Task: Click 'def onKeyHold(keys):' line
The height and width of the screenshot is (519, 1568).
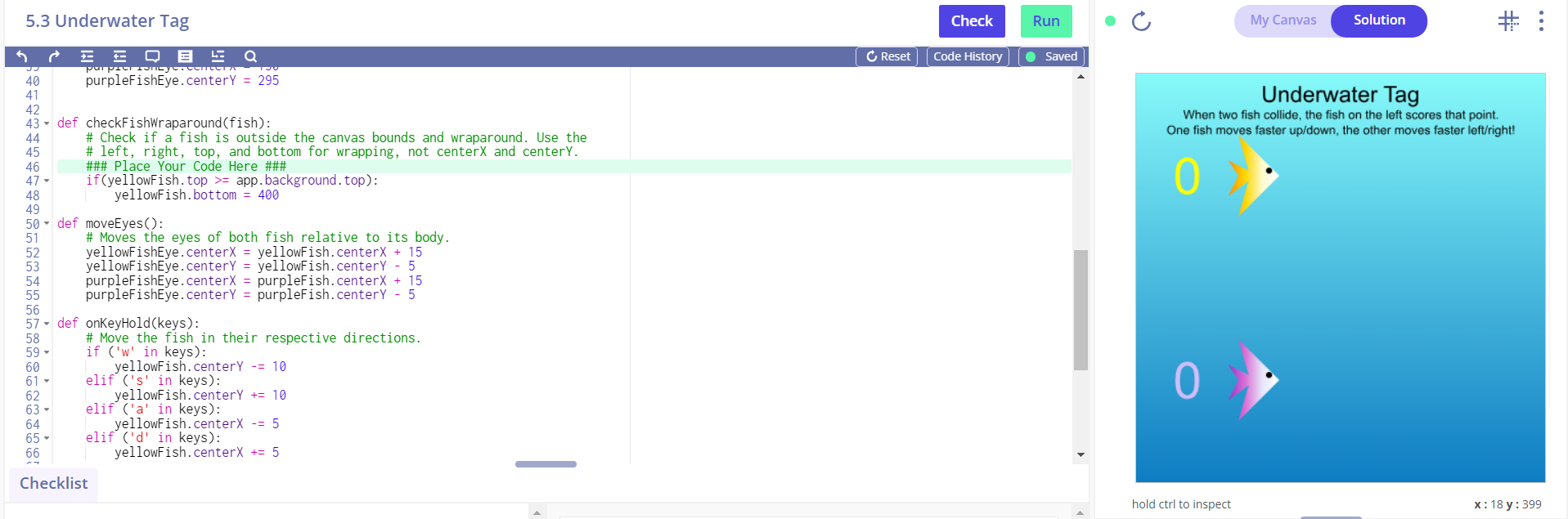Action: pyautogui.click(x=128, y=324)
